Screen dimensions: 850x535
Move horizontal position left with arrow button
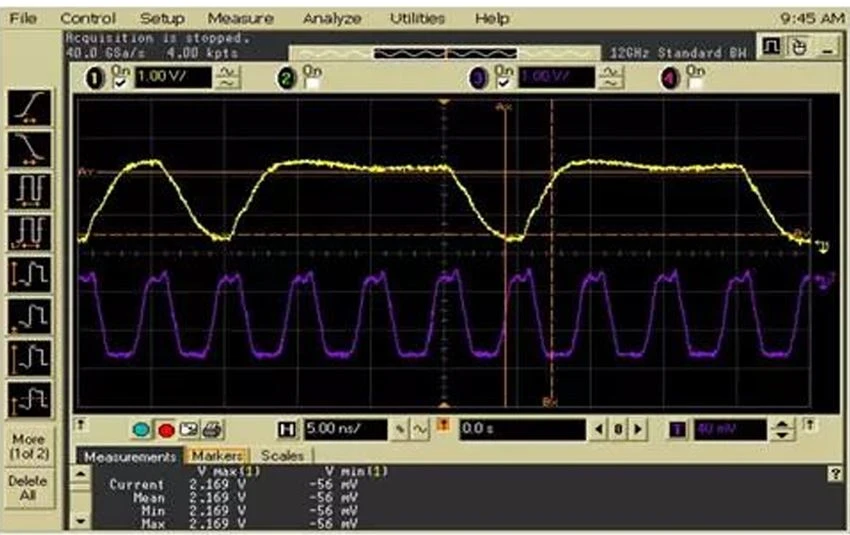tap(599, 430)
